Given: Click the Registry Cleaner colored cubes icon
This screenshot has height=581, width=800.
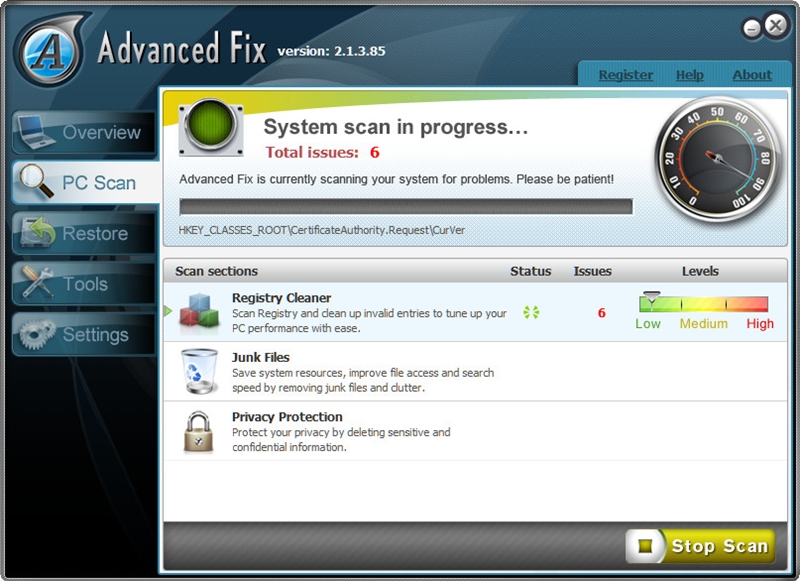Looking at the screenshot, I should (199, 310).
